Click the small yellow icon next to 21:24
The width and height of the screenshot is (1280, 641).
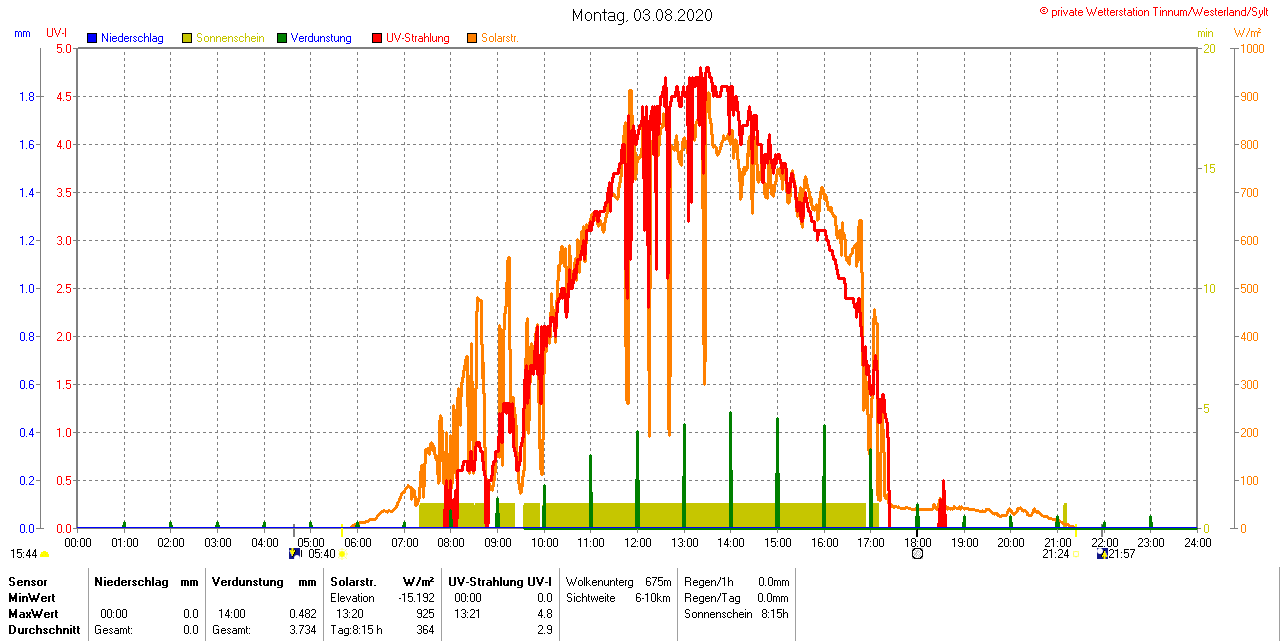click(1076, 553)
